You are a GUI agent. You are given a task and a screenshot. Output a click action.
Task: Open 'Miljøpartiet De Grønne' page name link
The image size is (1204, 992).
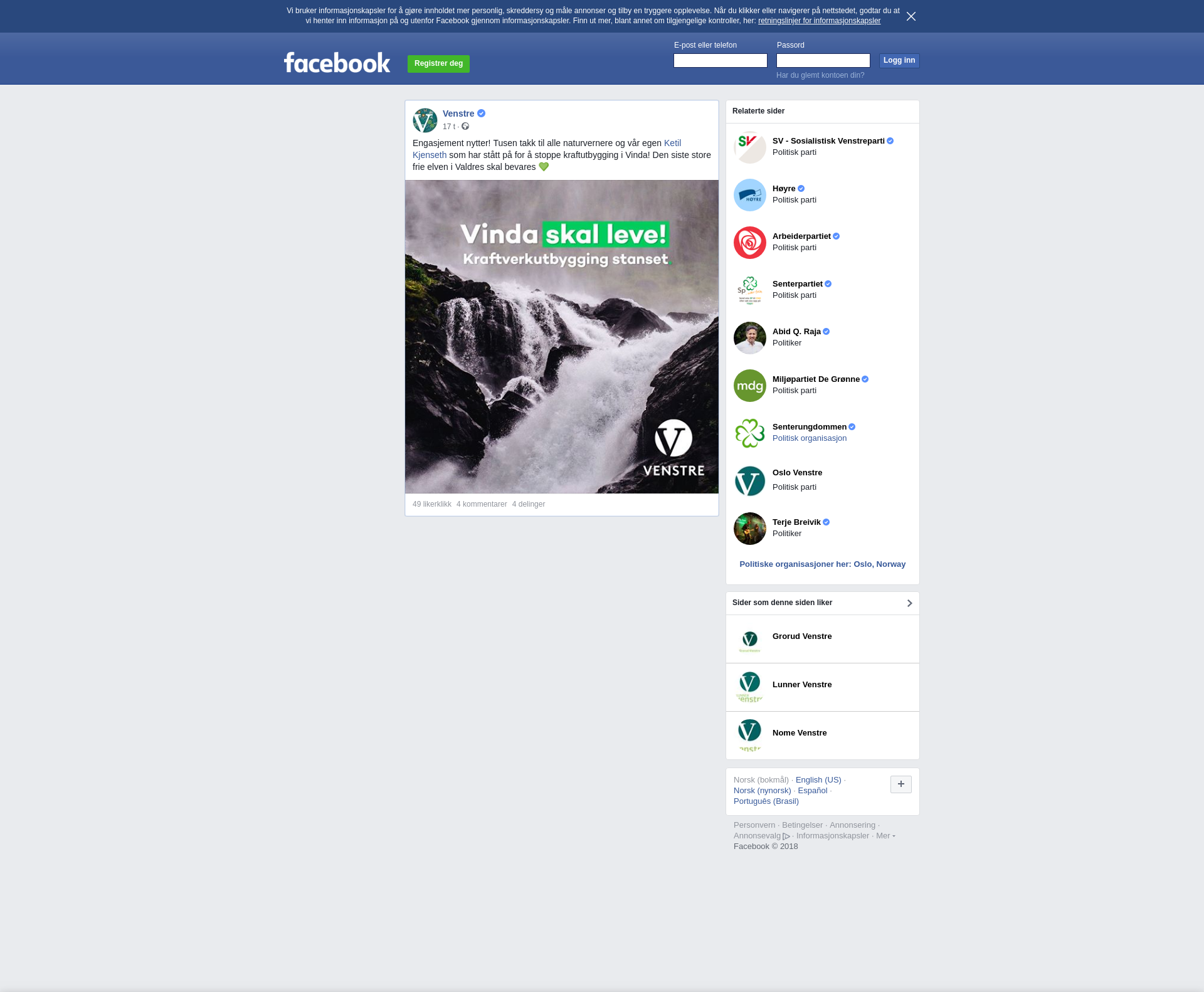[816, 379]
